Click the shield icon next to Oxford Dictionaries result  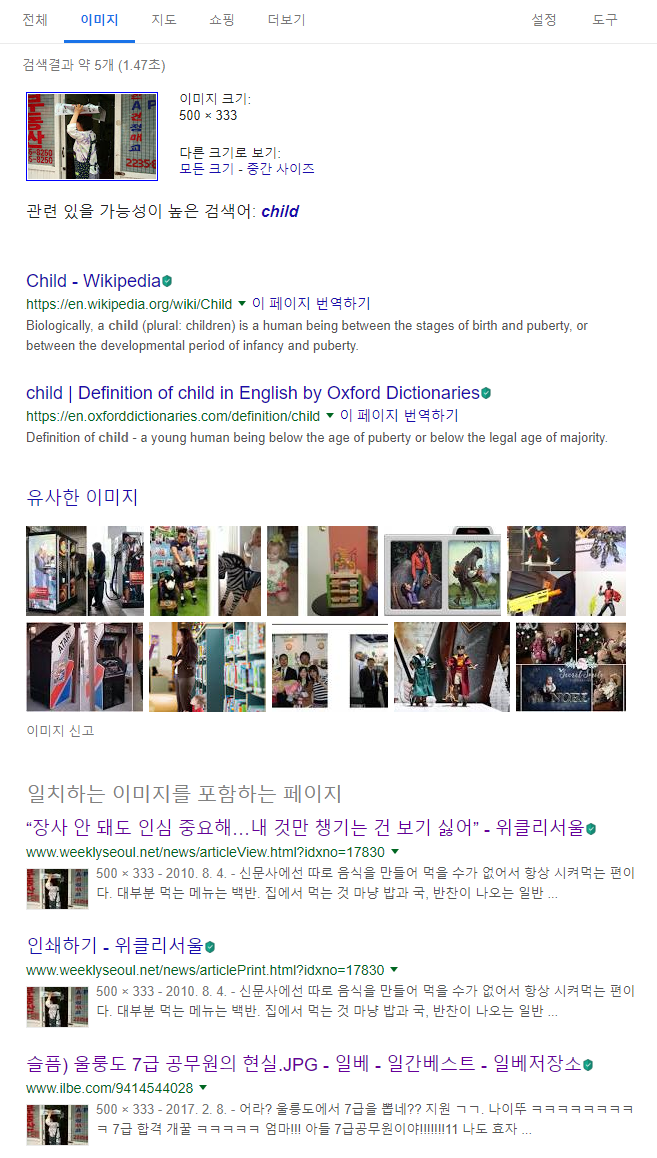point(486,393)
